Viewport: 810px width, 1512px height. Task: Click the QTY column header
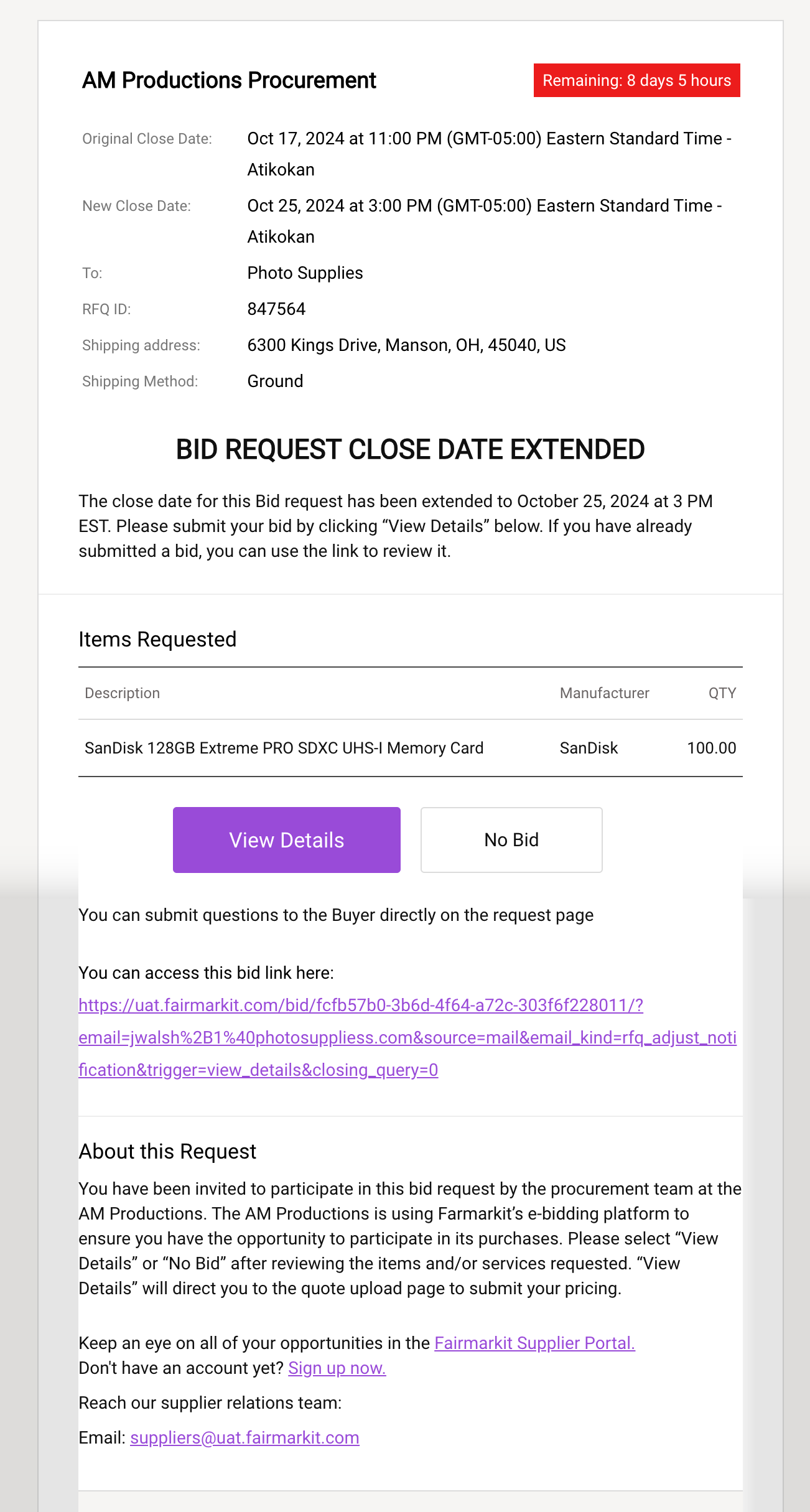722,693
